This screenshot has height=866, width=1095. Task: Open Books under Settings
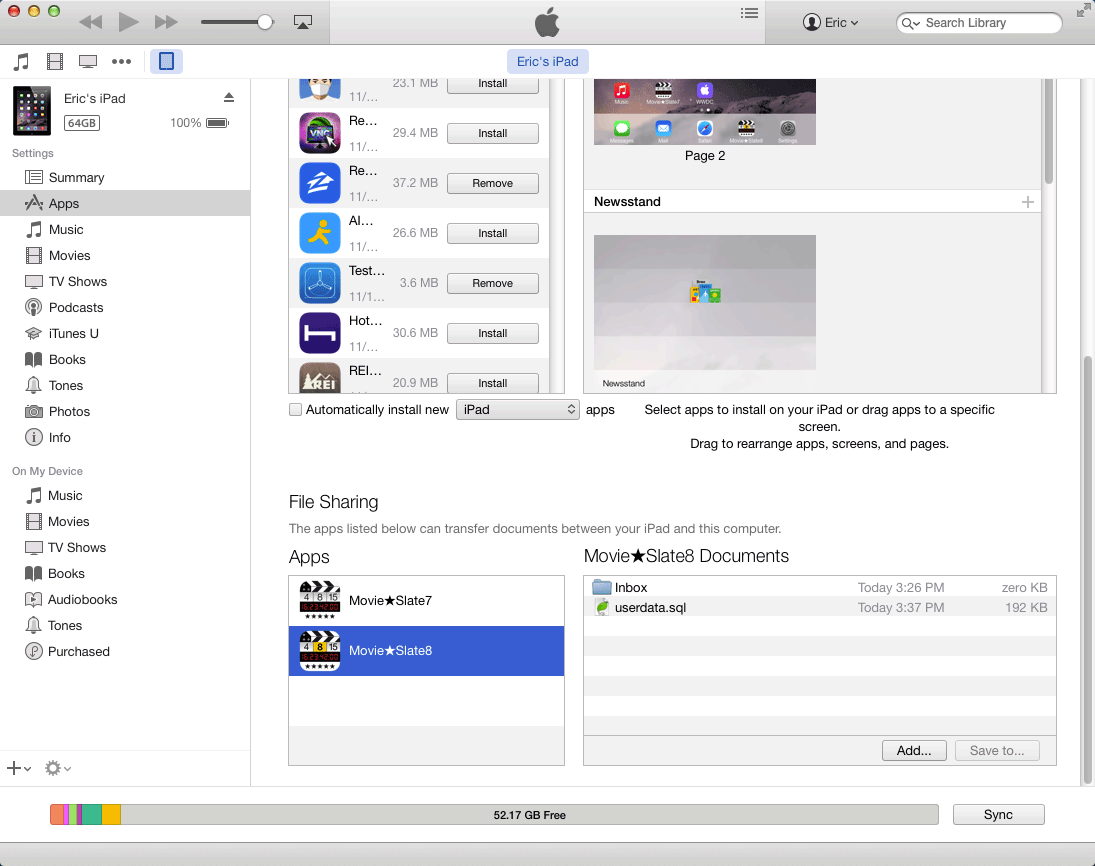pos(125,360)
